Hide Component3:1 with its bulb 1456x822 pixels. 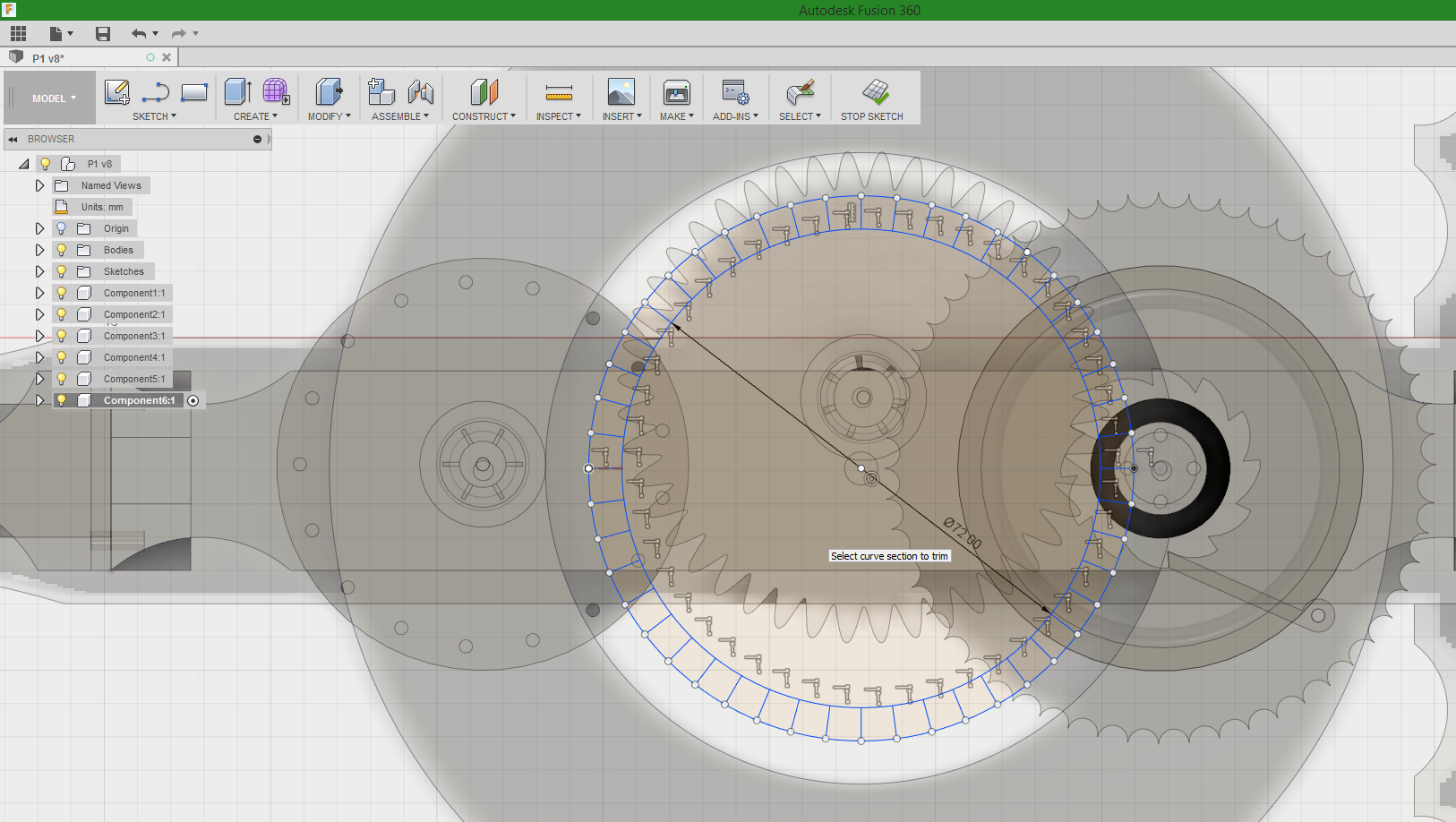pos(61,336)
